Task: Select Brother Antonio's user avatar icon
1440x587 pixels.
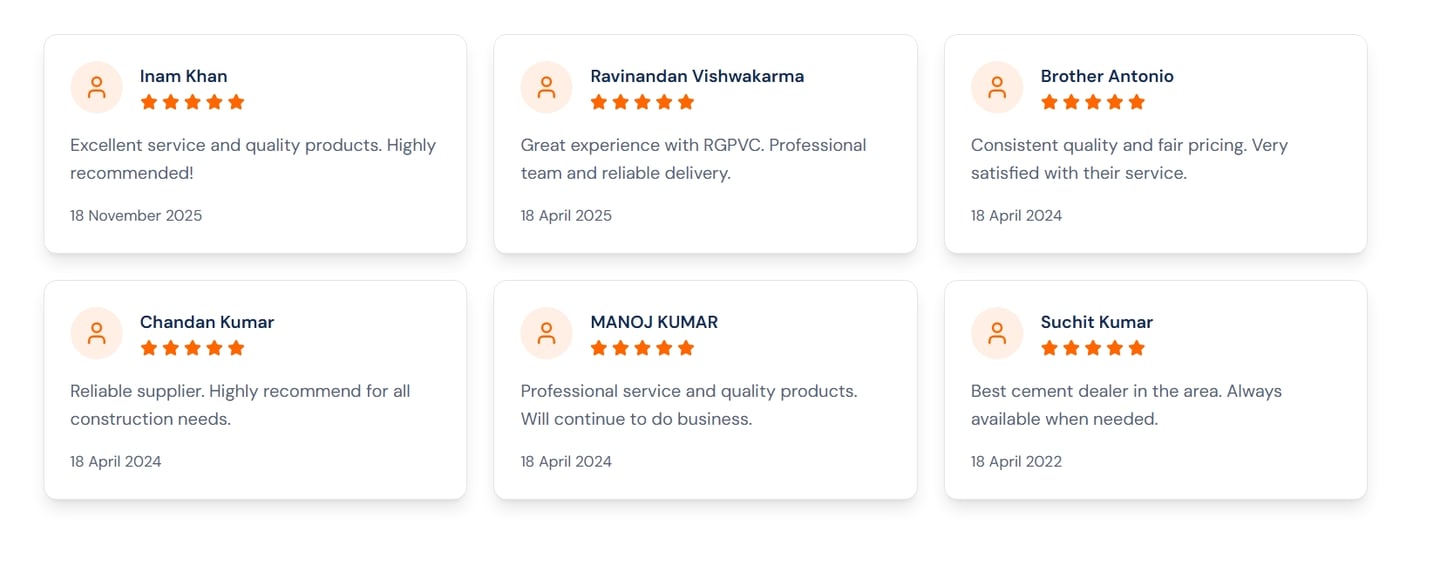Action: point(997,87)
